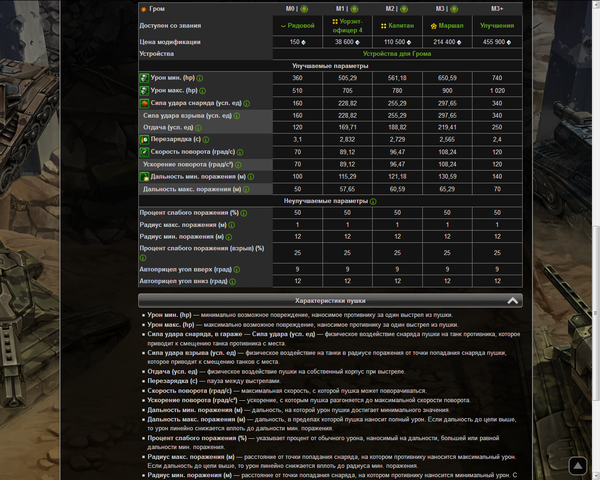Image resolution: width=600 pixels, height=480 pixels.
Task: Open info icon for Урон макс. (hp) row
Action: [x=202, y=91]
